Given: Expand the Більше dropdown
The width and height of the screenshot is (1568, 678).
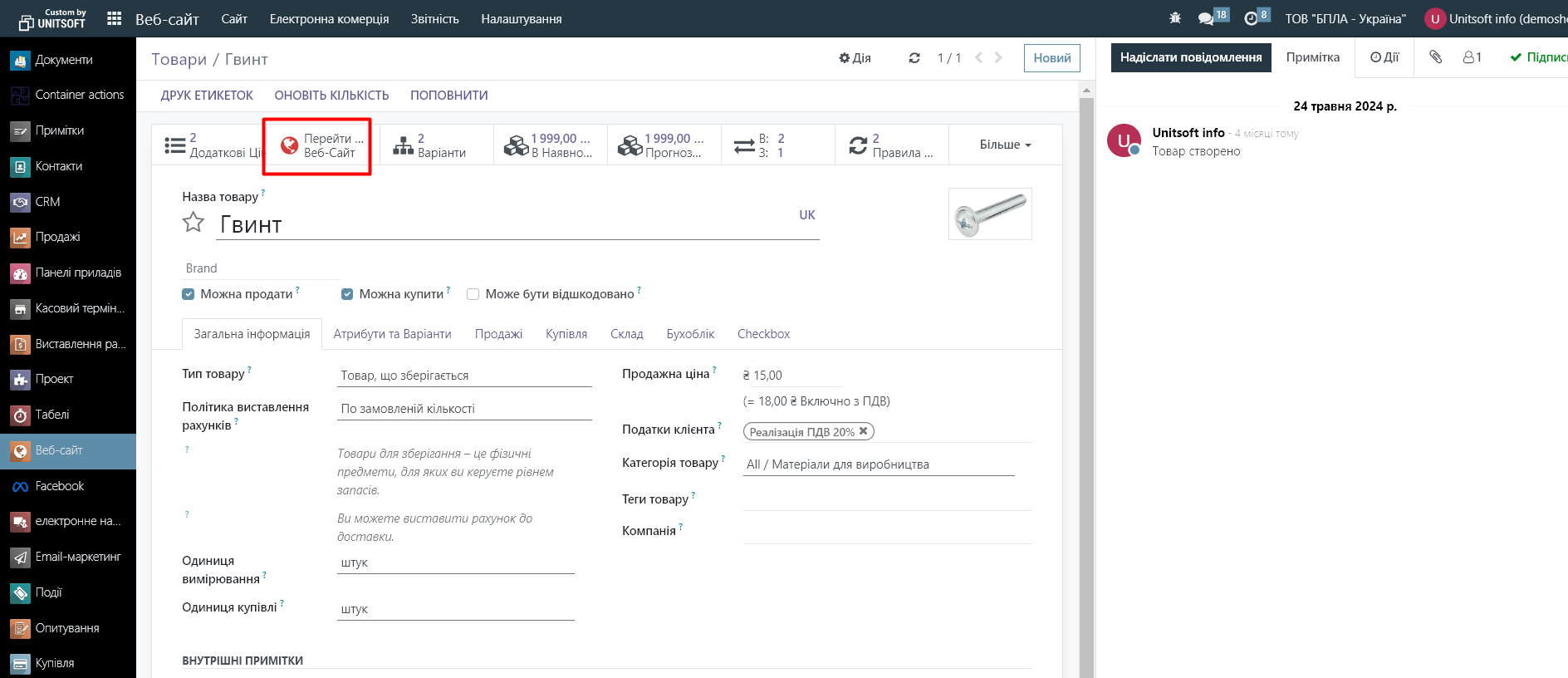Looking at the screenshot, I should tap(1005, 145).
